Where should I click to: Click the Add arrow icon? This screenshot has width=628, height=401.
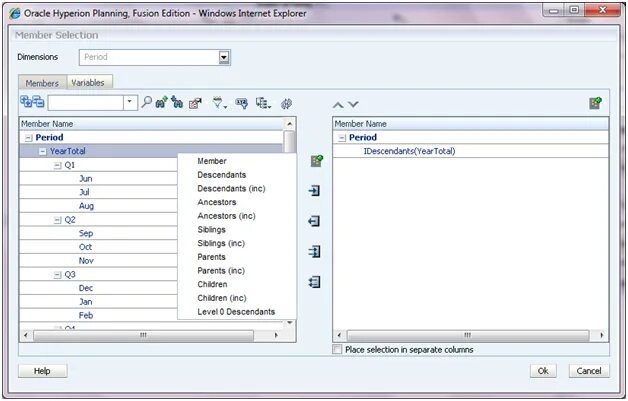pos(314,191)
